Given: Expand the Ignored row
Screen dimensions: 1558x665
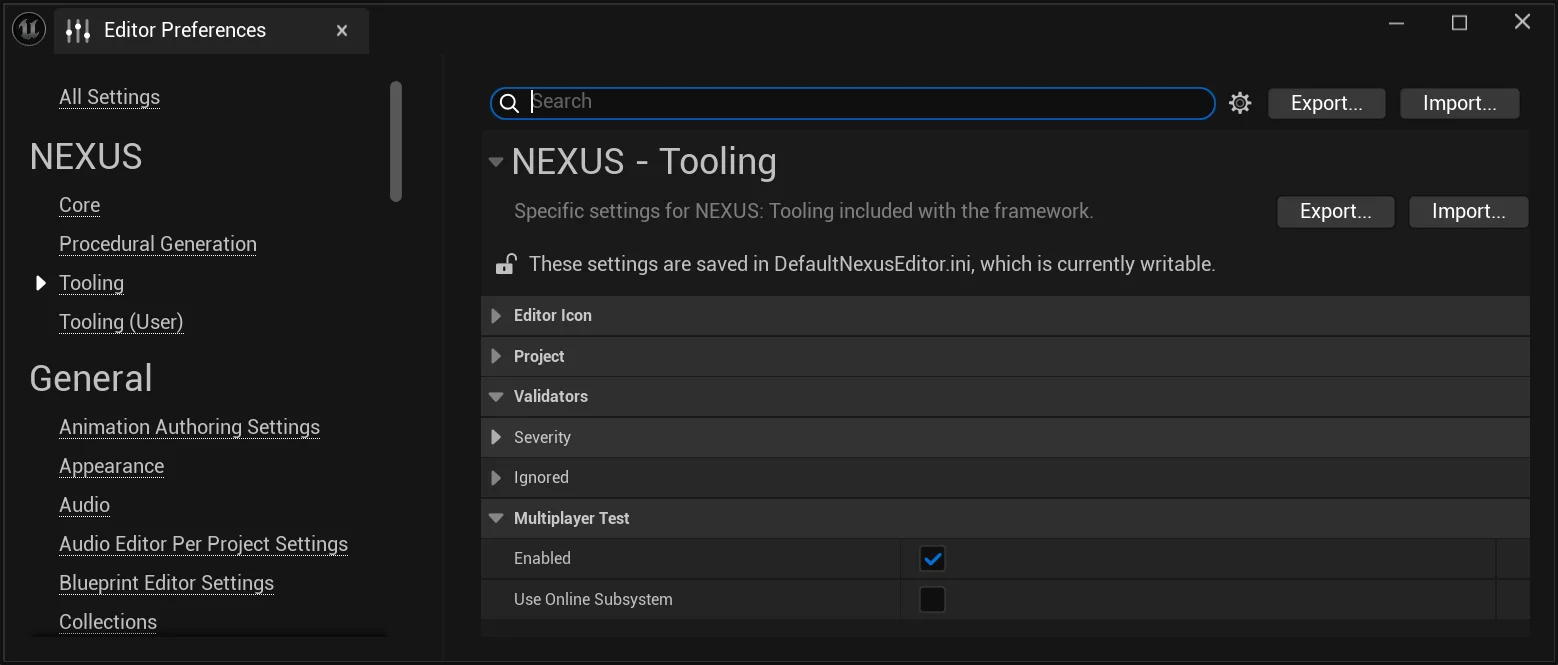Looking at the screenshot, I should [496, 478].
